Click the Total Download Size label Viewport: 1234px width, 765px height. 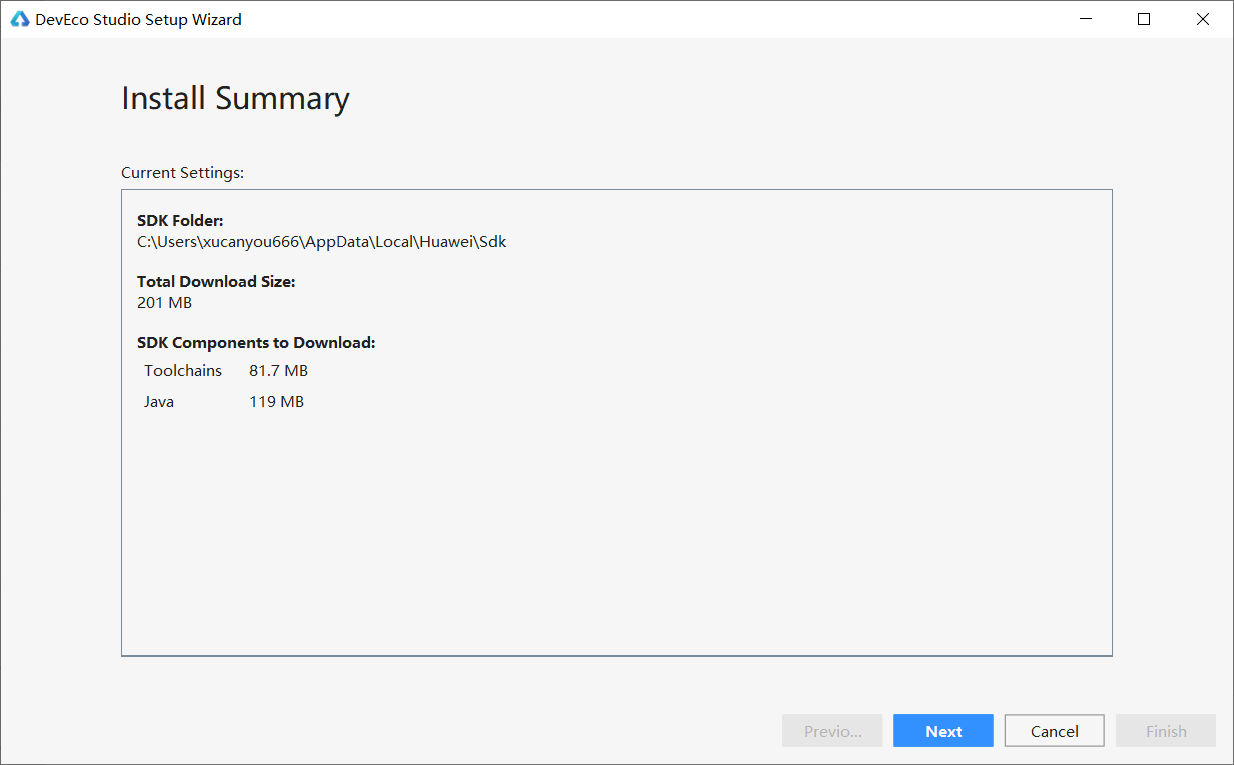[216, 282]
